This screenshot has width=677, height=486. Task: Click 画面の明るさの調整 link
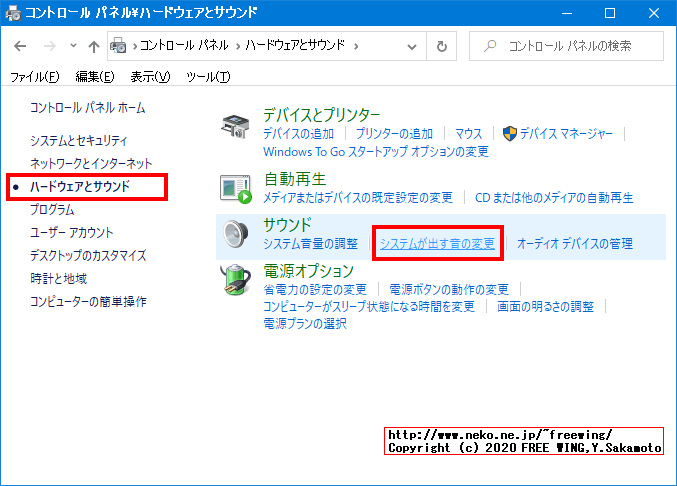545,306
